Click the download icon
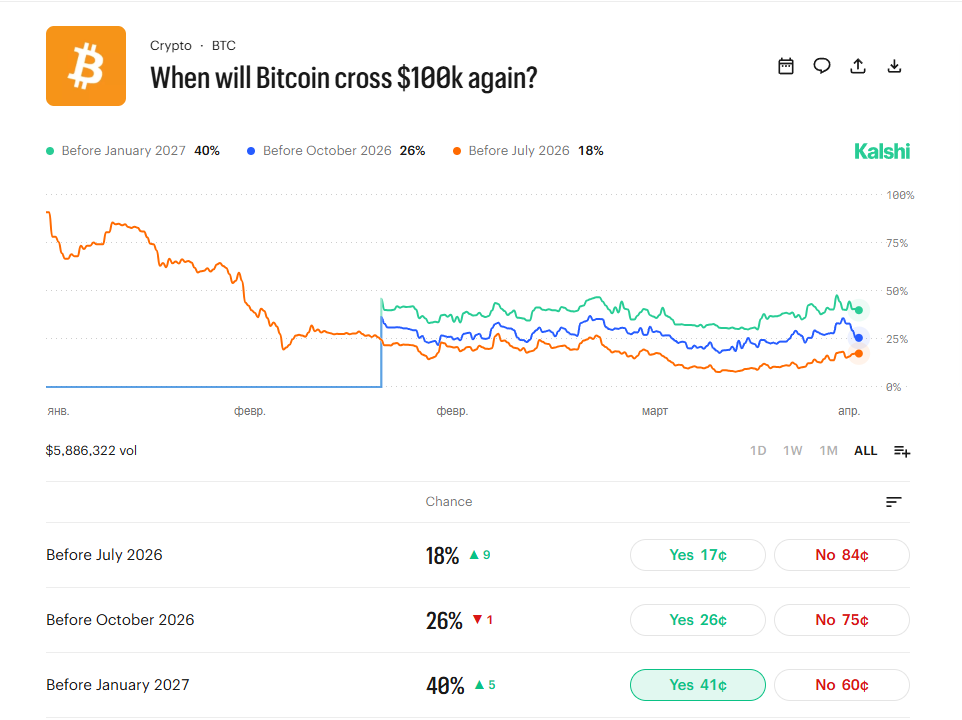The width and height of the screenshot is (962, 720). (x=895, y=66)
